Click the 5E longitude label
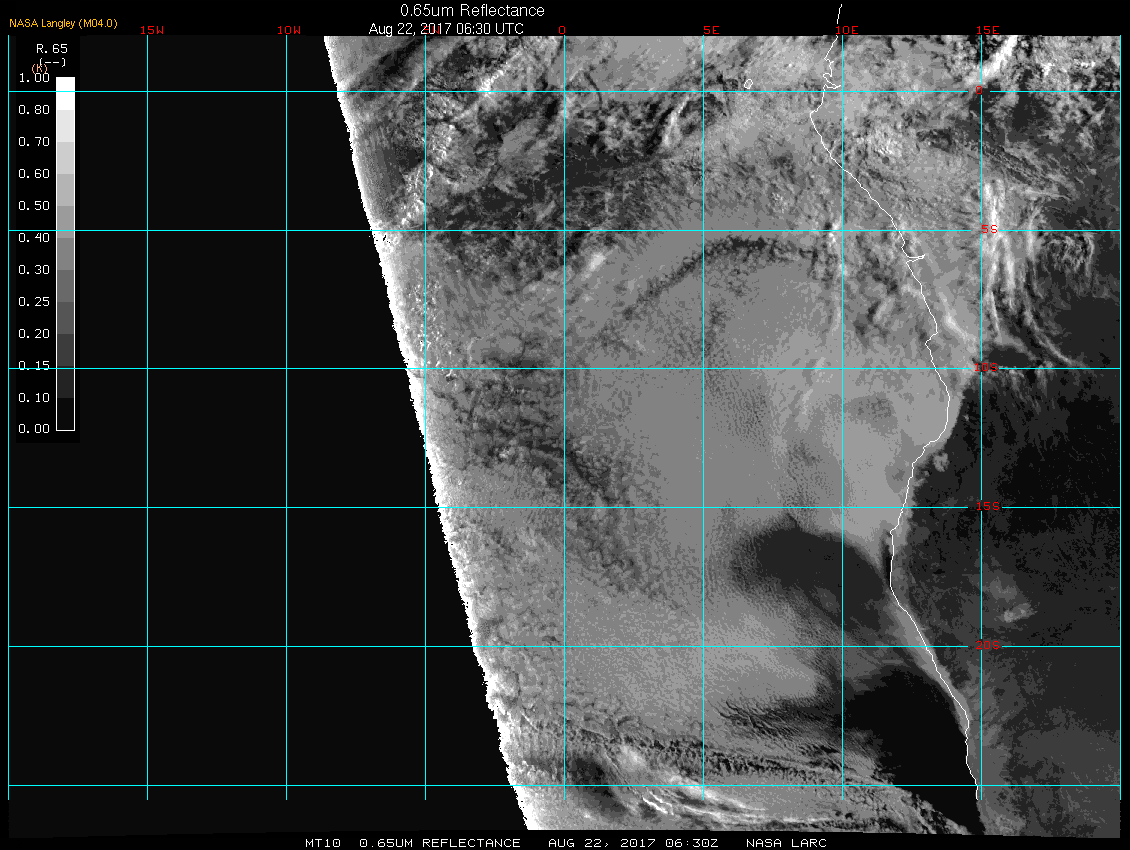 click(711, 30)
